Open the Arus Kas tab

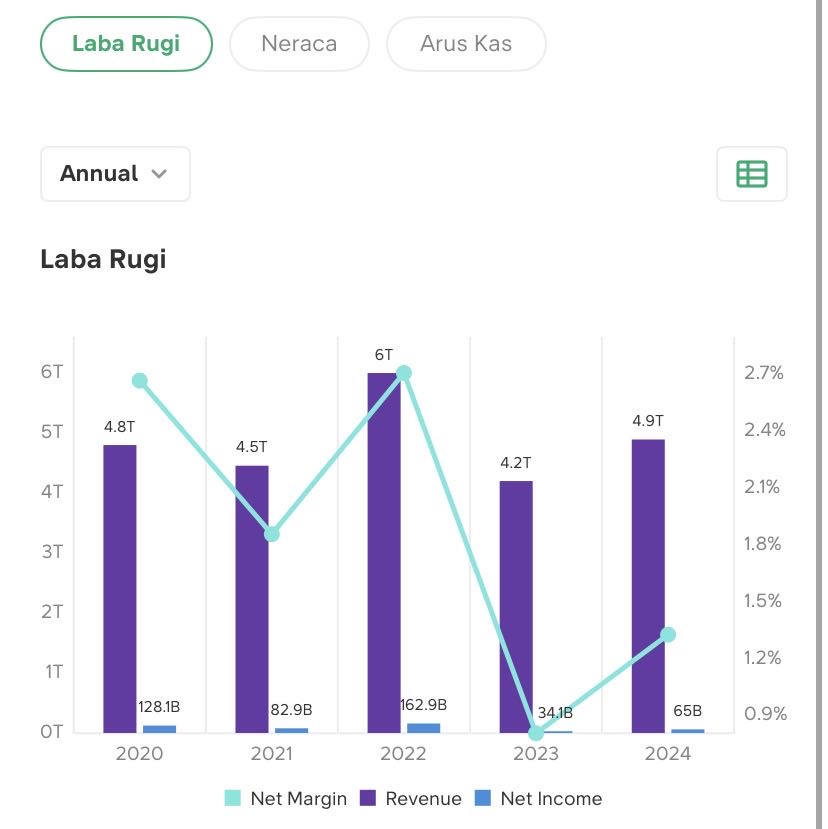(466, 44)
